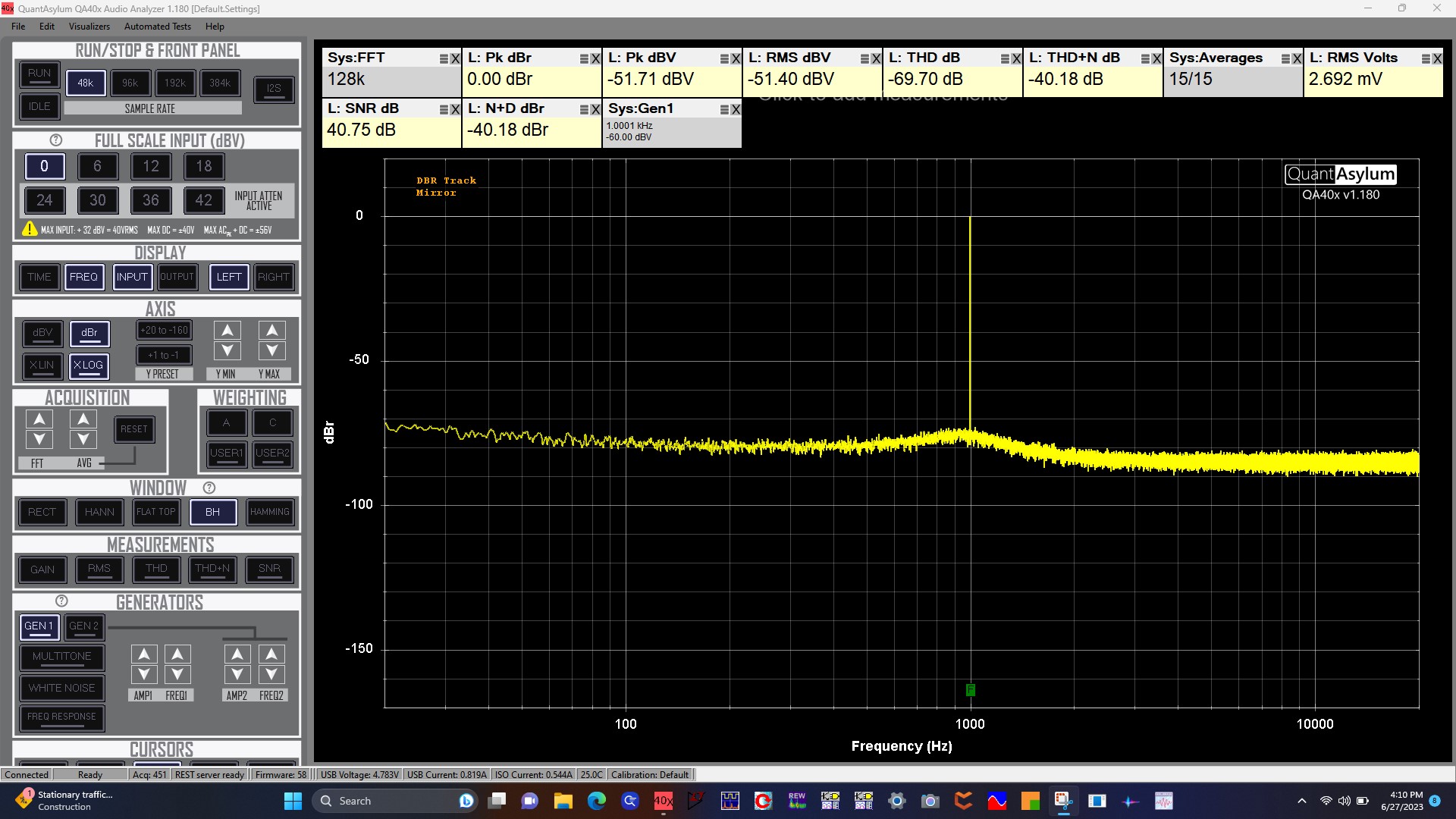
Task: Close the L: THD dB measurement tile
Action: [1016, 58]
